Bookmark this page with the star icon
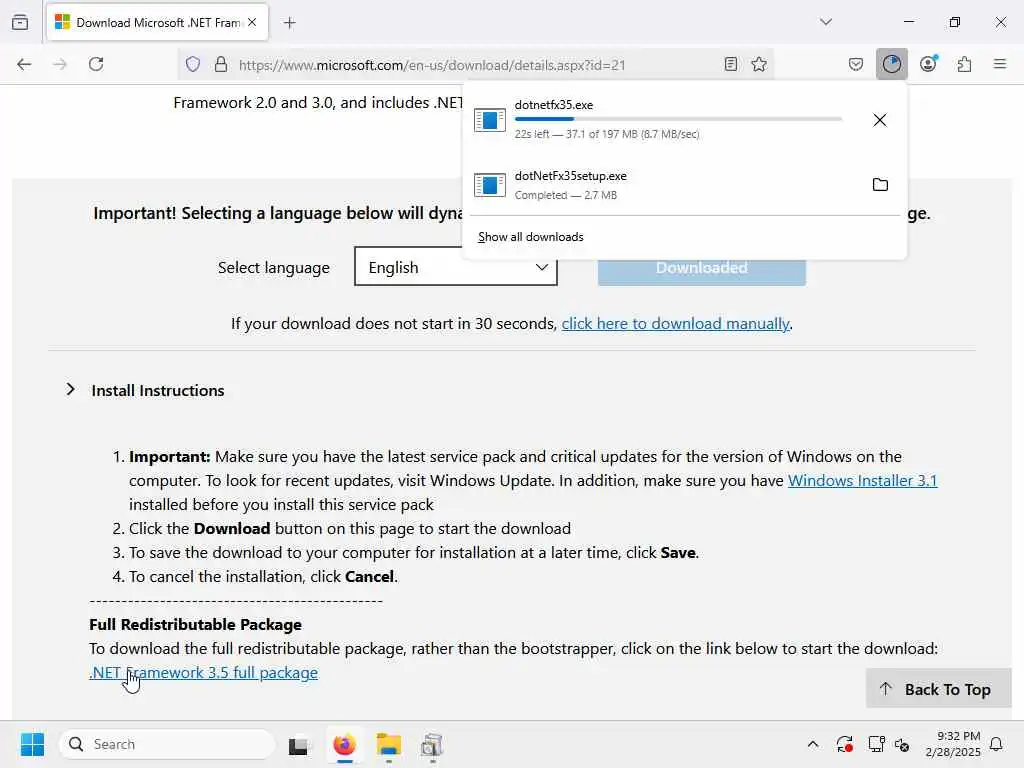Image resolution: width=1024 pixels, height=768 pixels. 759,64
